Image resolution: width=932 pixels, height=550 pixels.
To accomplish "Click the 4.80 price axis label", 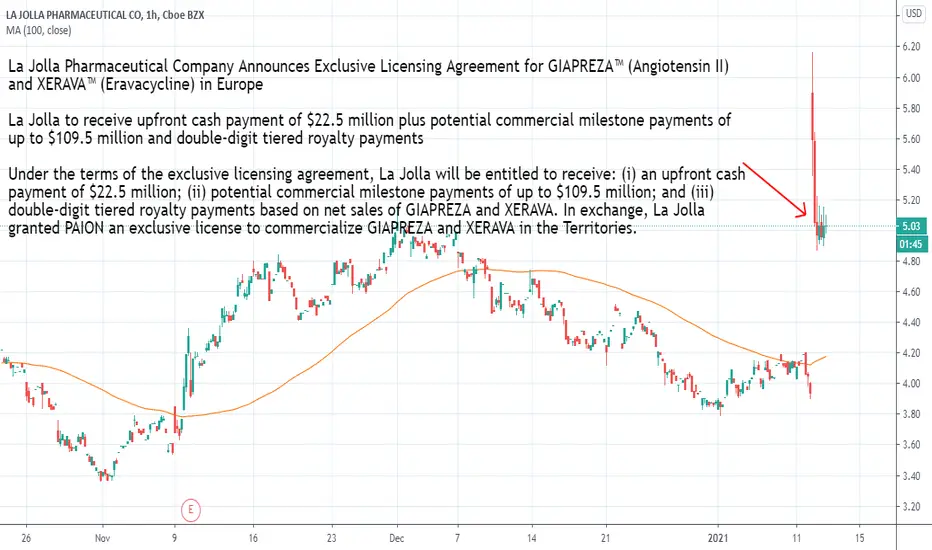I will pyautogui.click(x=911, y=261).
